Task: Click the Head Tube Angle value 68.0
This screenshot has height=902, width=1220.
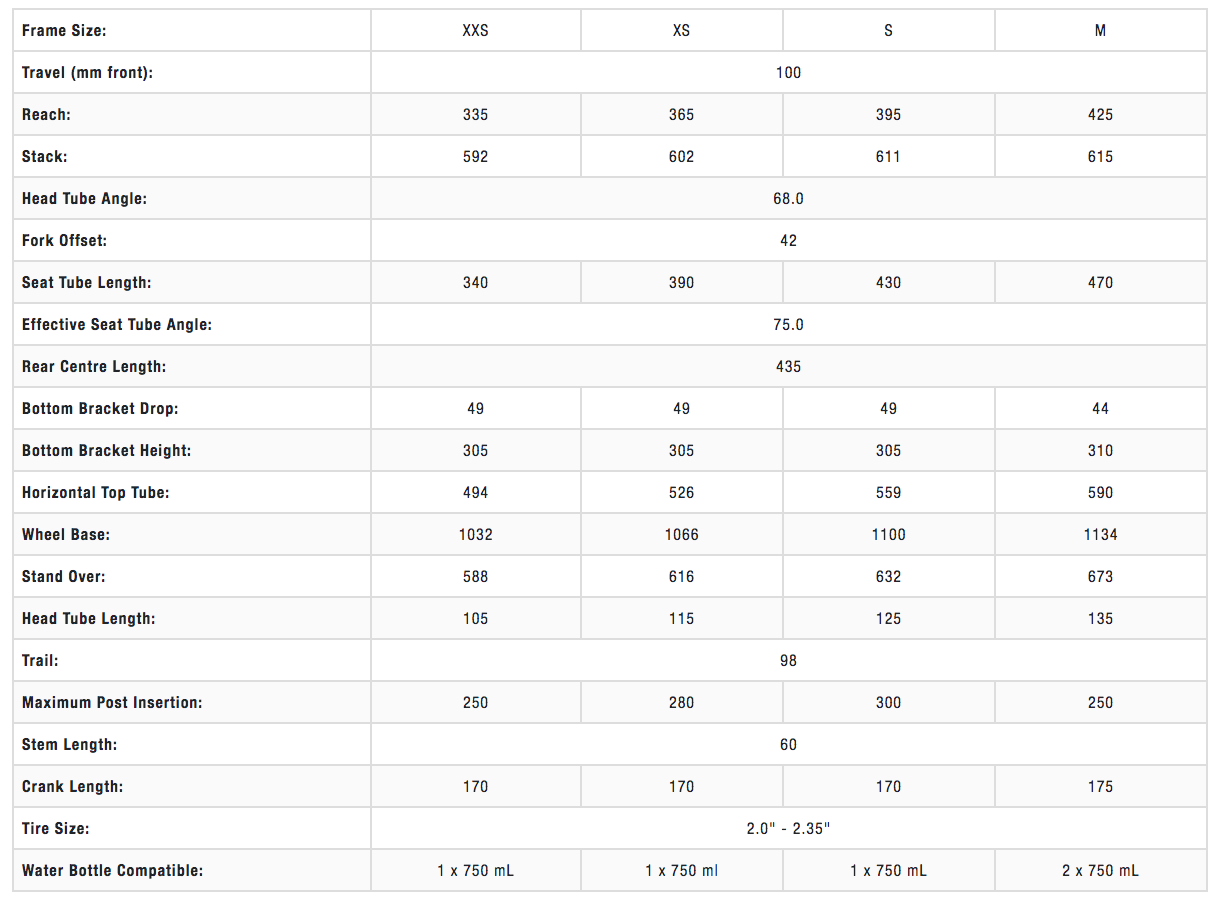Action: [x=788, y=198]
